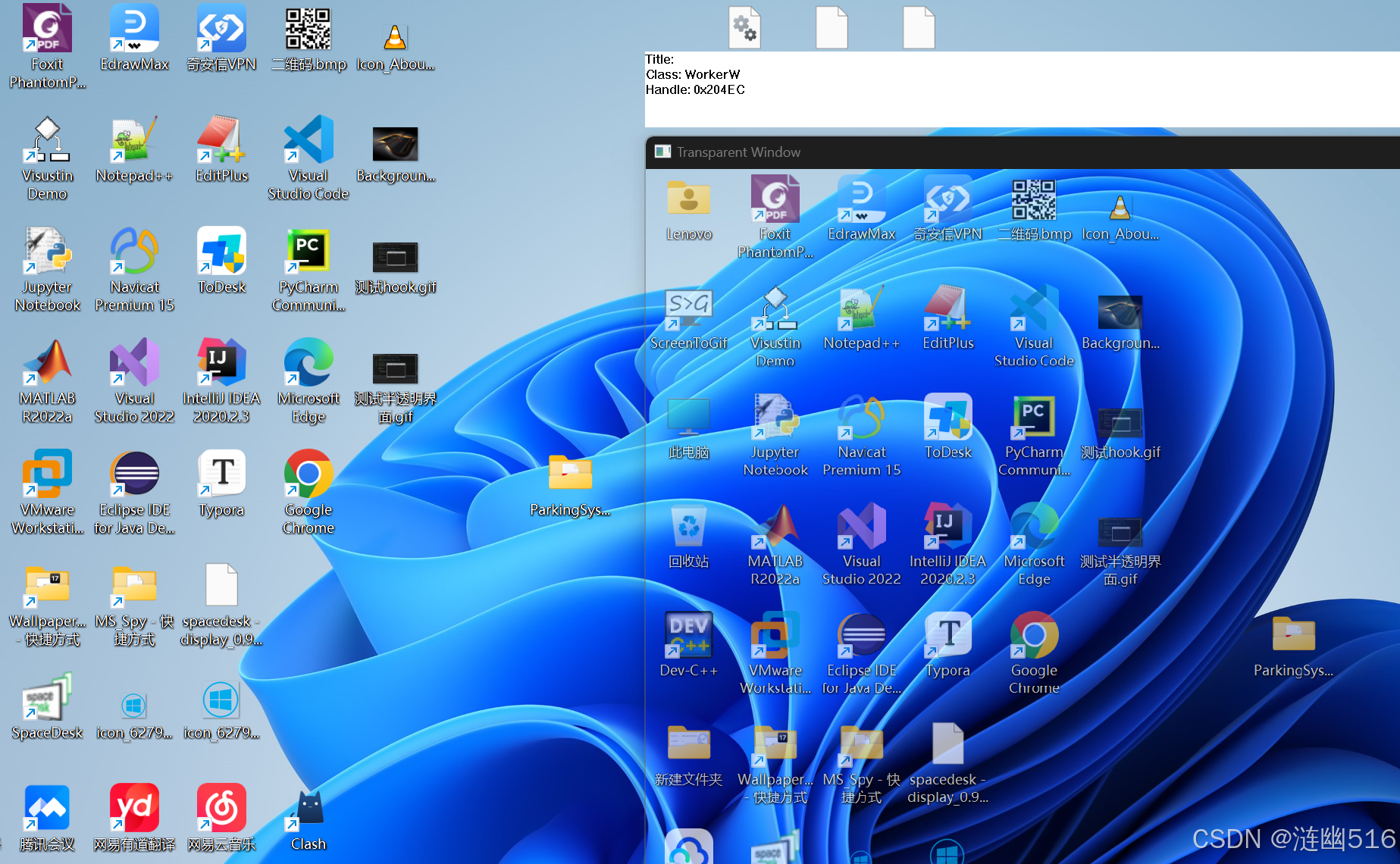Open Navicat Premium 15 on the left desktop

click(134, 269)
